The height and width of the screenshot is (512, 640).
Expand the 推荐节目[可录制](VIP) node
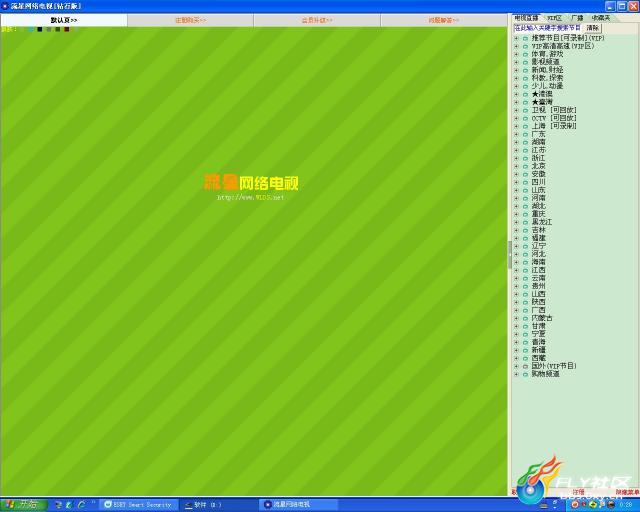[516, 38]
